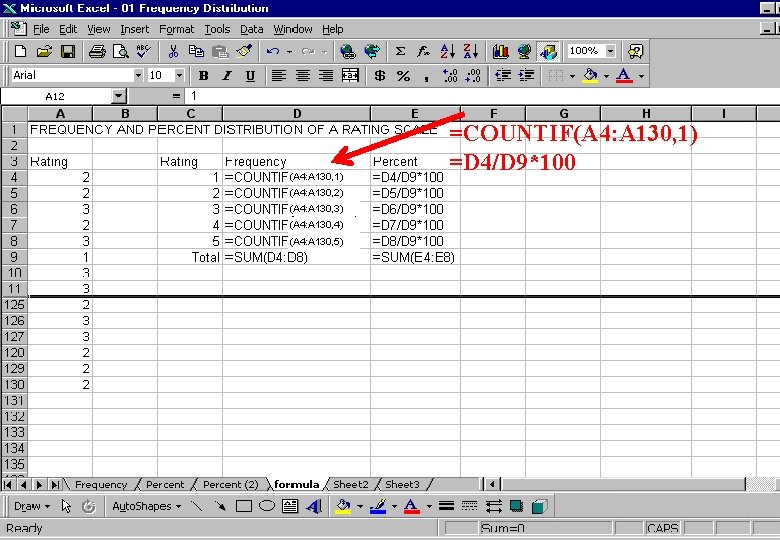
Task: Open Office Assistant help icon
Action: pyautogui.click(x=635, y=51)
